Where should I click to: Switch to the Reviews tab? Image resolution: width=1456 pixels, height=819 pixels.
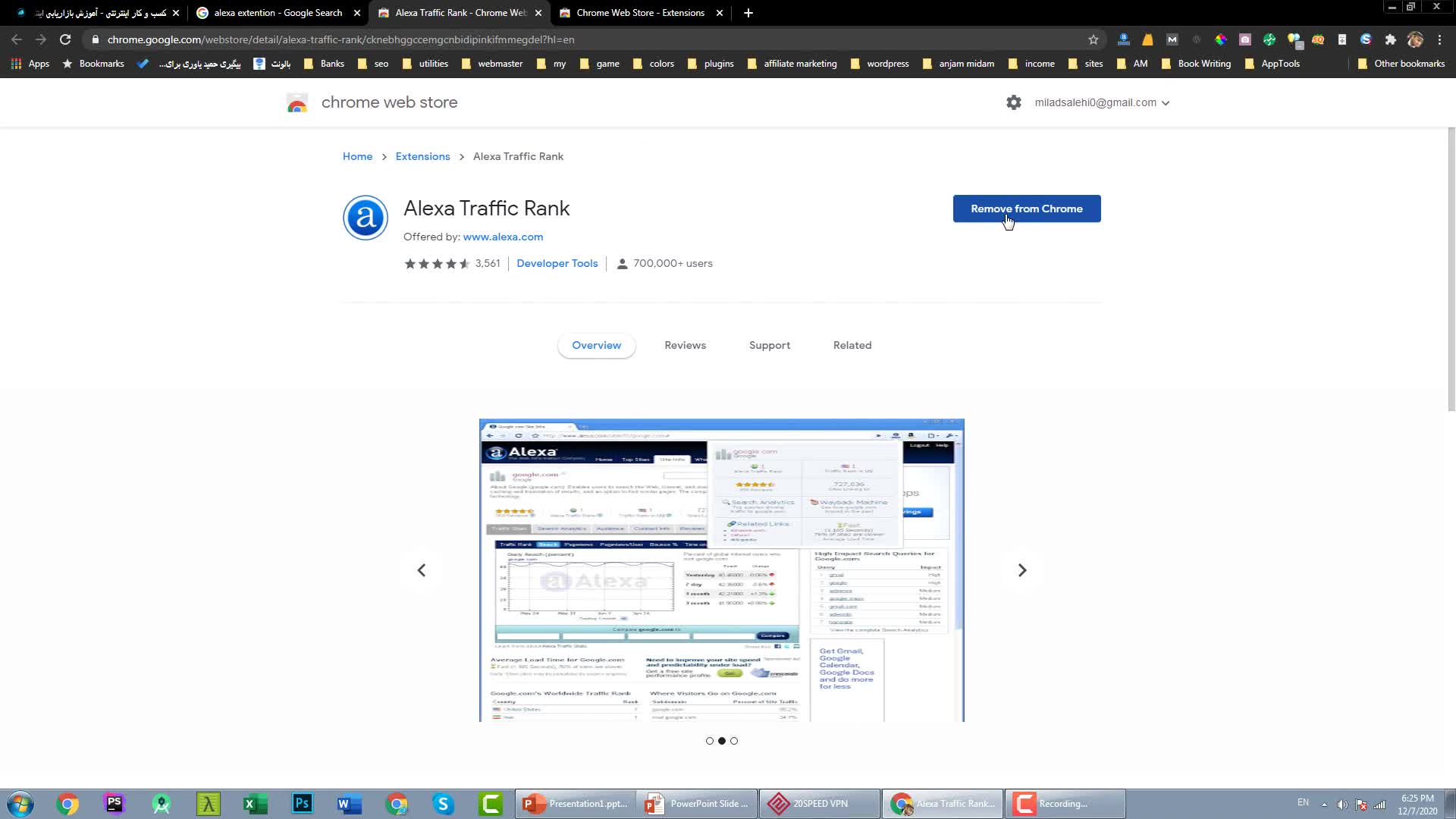point(685,345)
